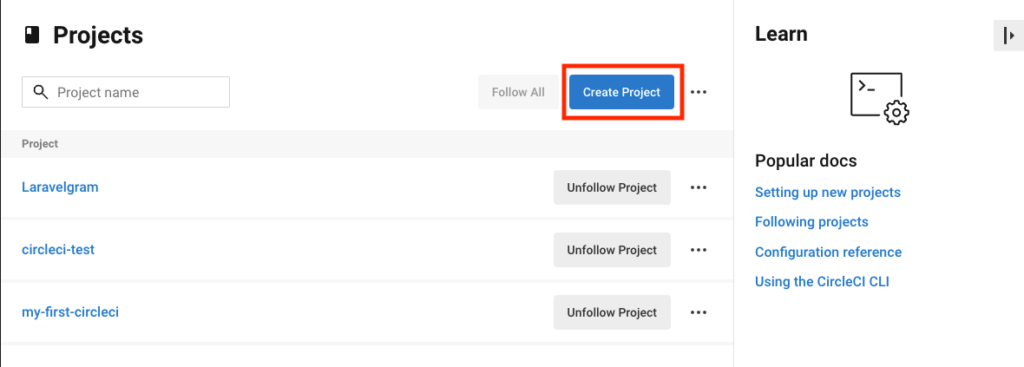Open the three-dot menu for my-first-circleci
The image size is (1024, 367).
(699, 312)
